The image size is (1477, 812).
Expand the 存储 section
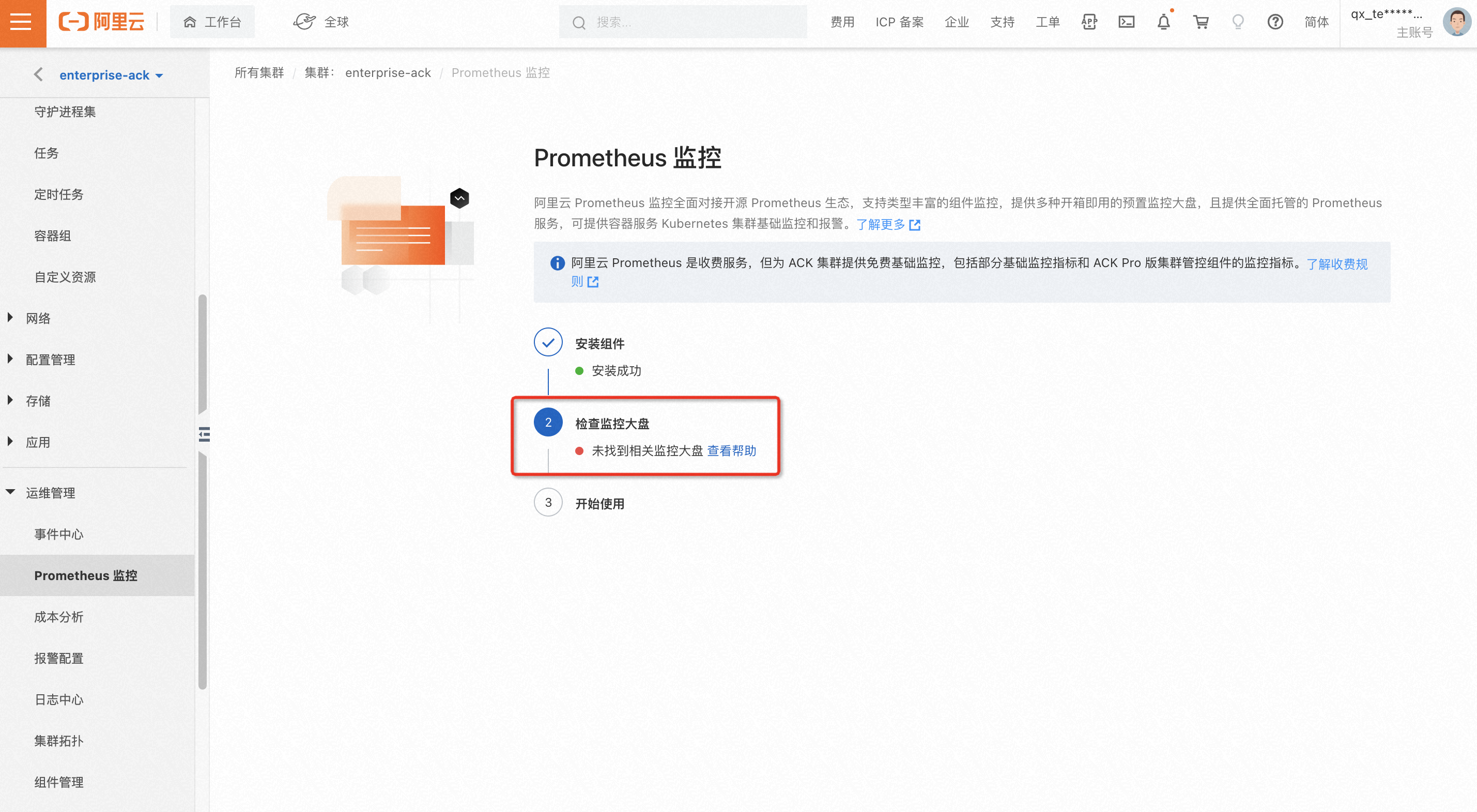(x=38, y=400)
